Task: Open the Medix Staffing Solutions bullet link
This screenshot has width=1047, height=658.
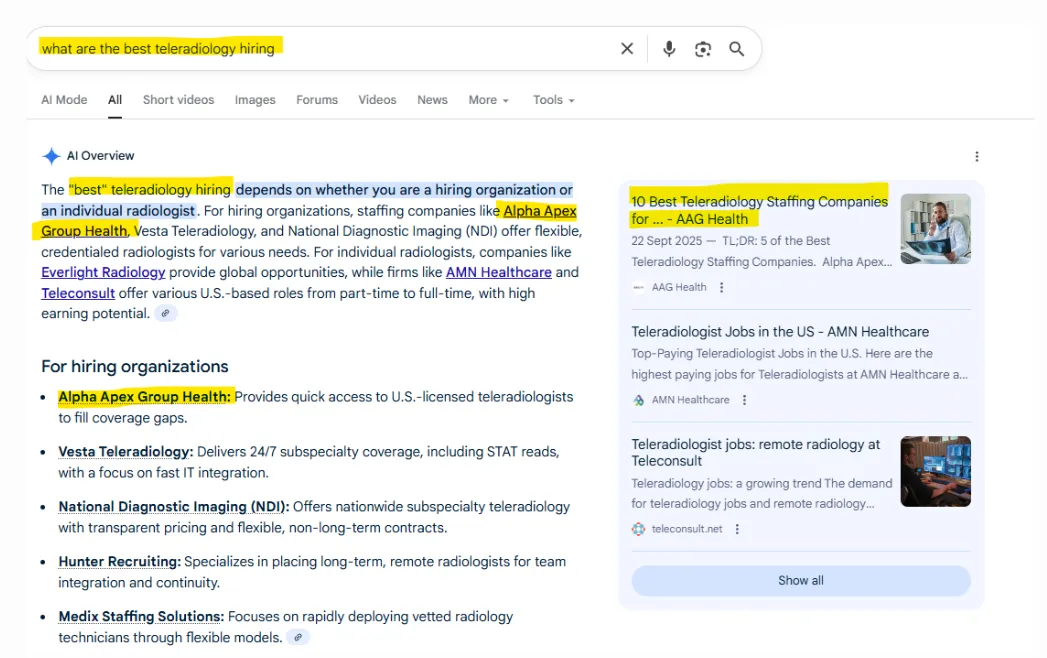Action: tap(141, 617)
